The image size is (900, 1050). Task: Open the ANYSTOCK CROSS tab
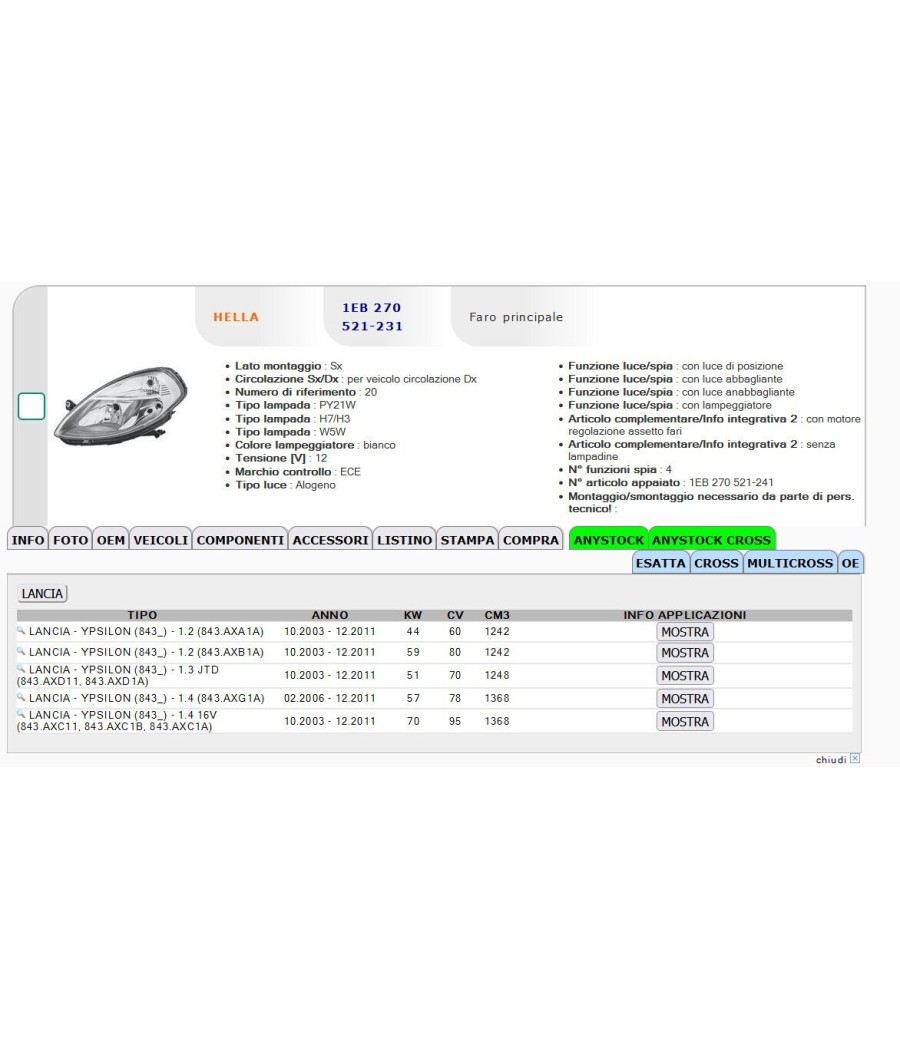tap(712, 540)
